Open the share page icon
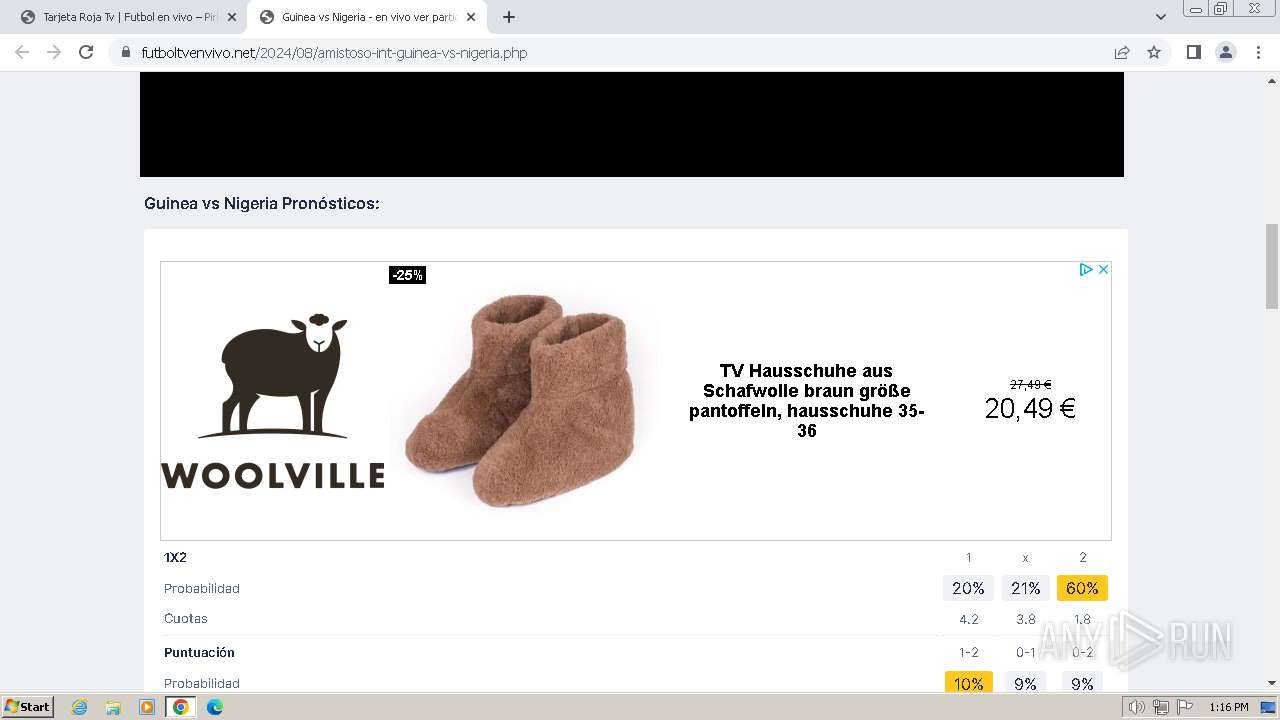Screen dimensions: 1280x720 (1122, 52)
